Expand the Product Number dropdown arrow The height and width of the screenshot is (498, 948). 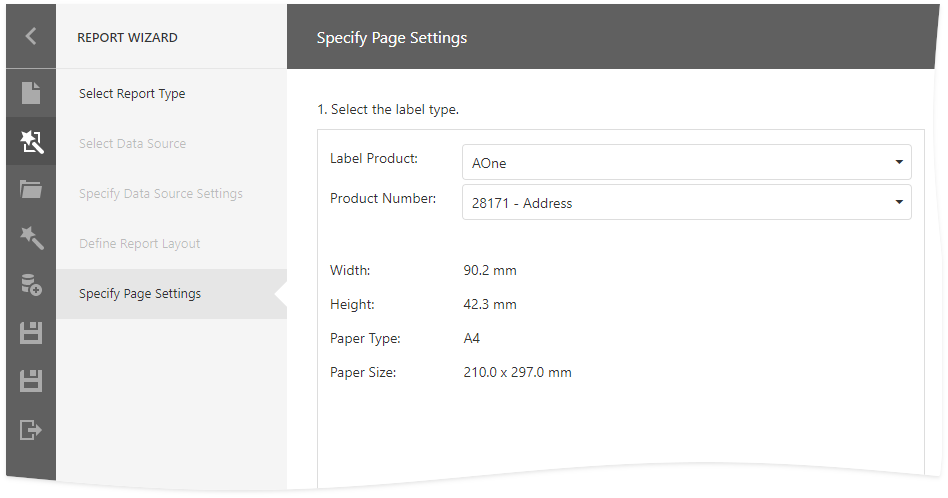[898, 203]
